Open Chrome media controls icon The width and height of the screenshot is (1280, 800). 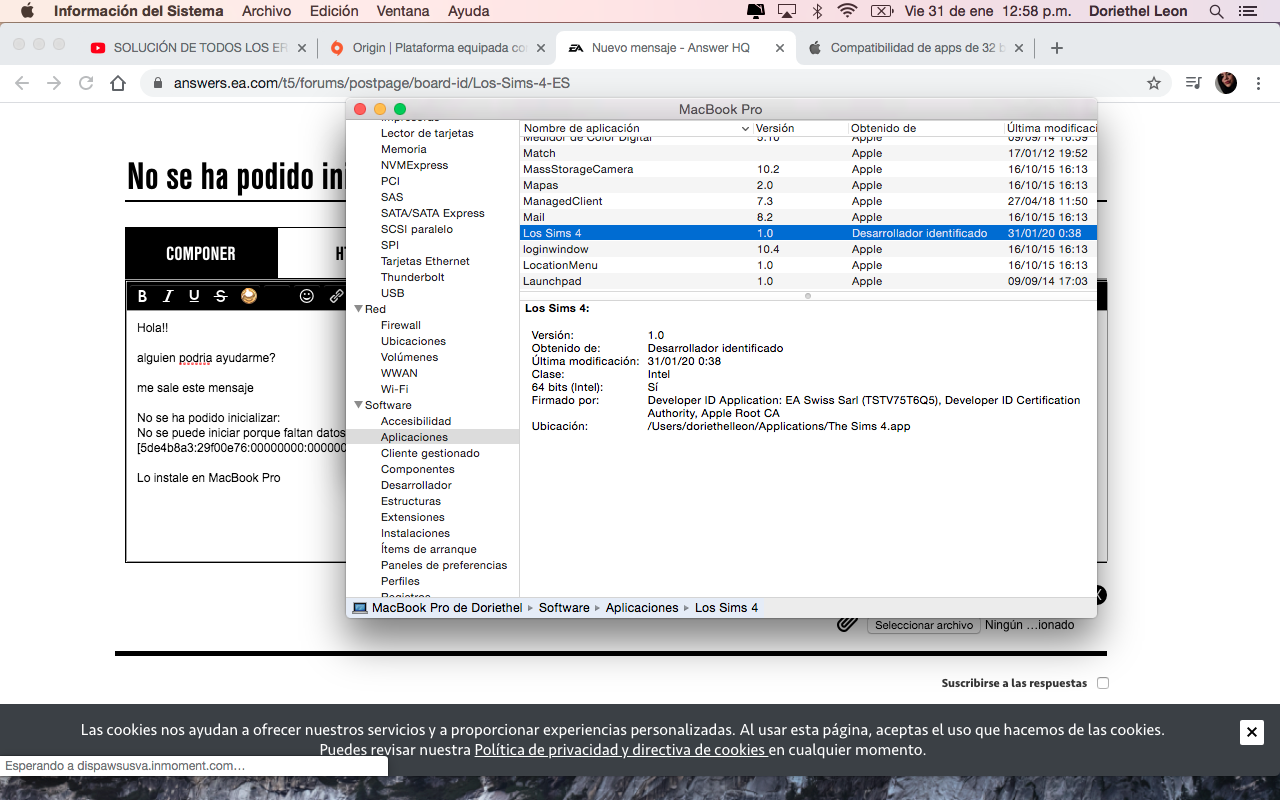(x=1193, y=83)
